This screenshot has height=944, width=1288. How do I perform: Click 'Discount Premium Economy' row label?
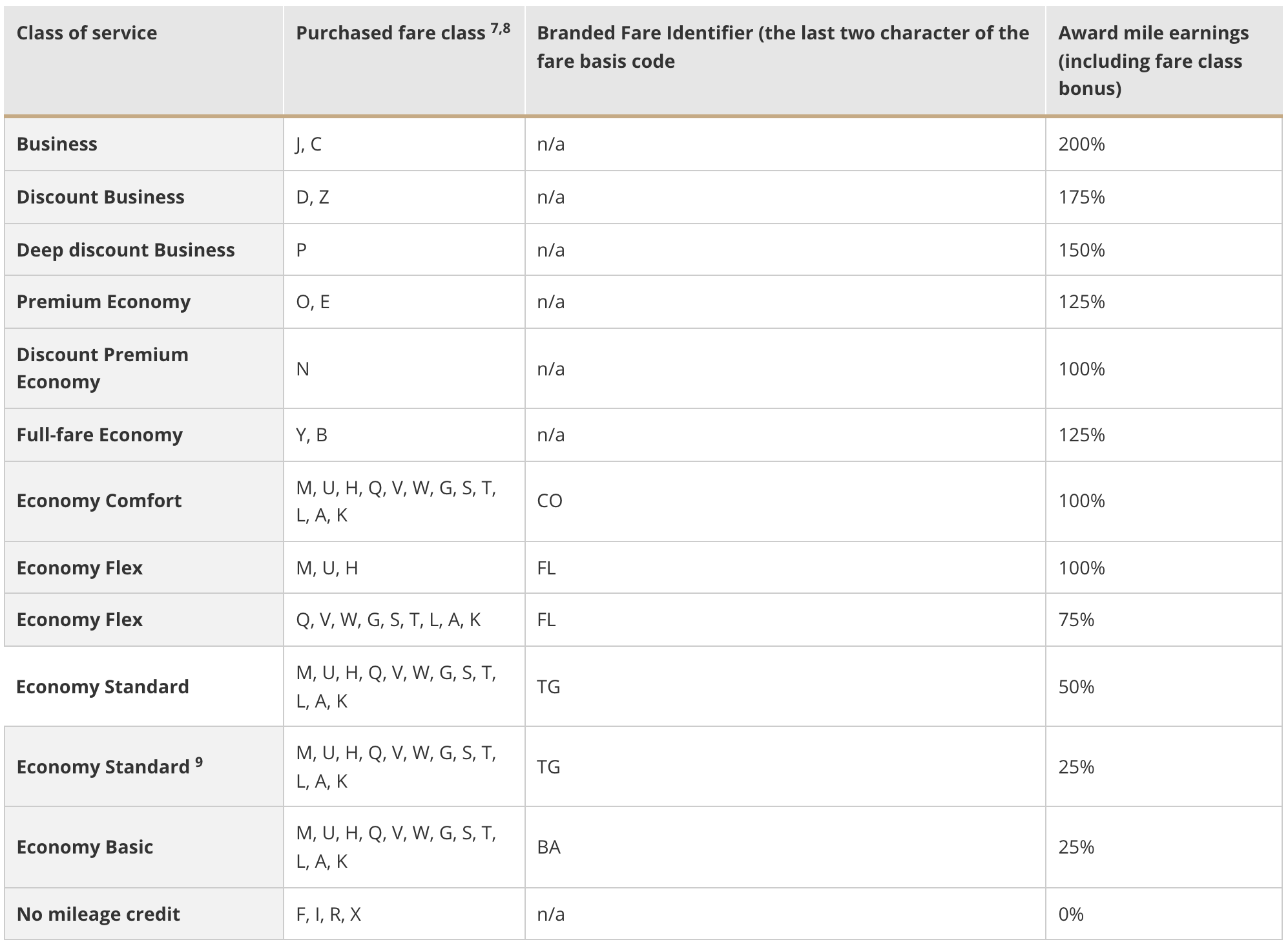102,368
